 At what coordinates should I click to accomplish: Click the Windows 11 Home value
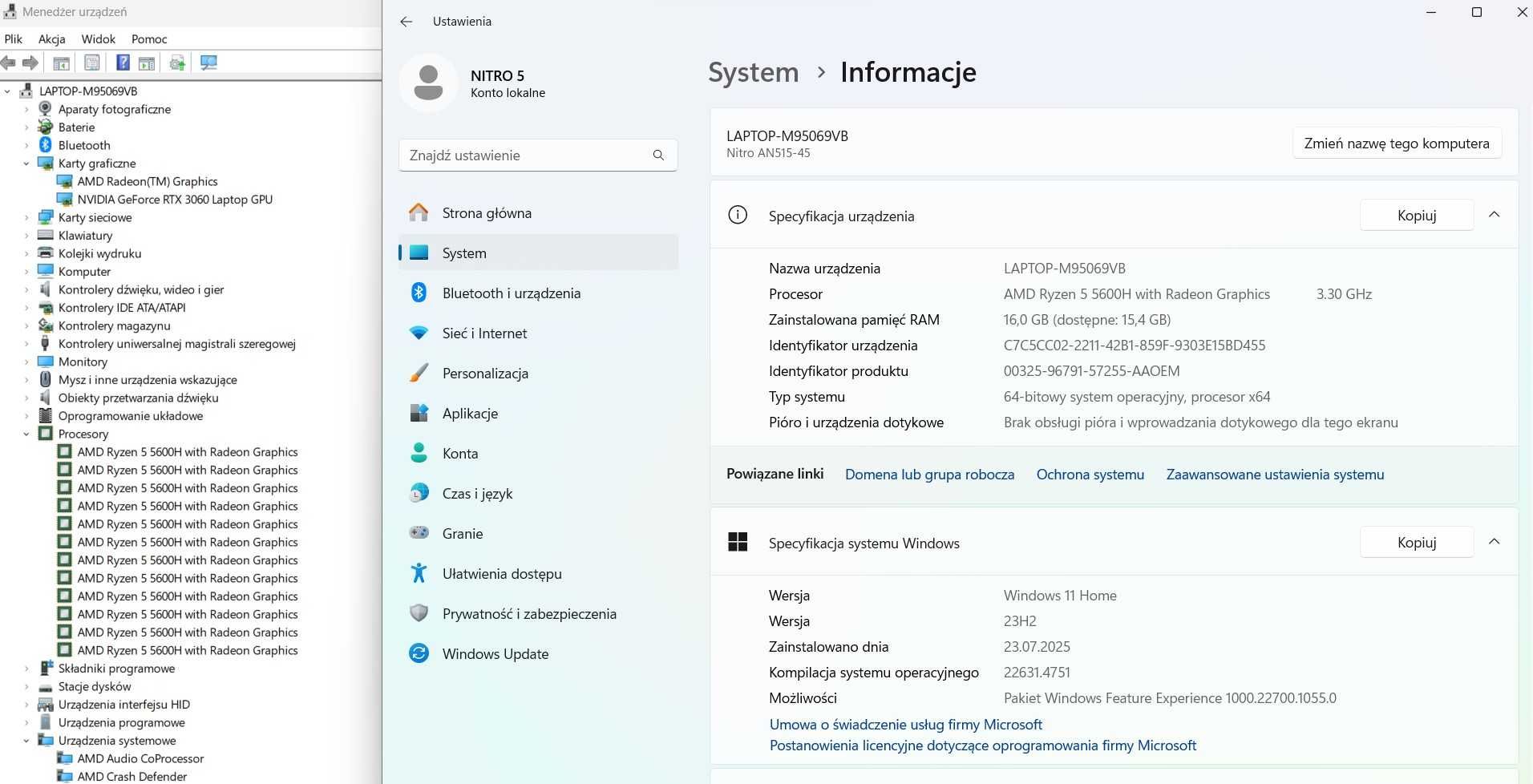pos(1060,596)
